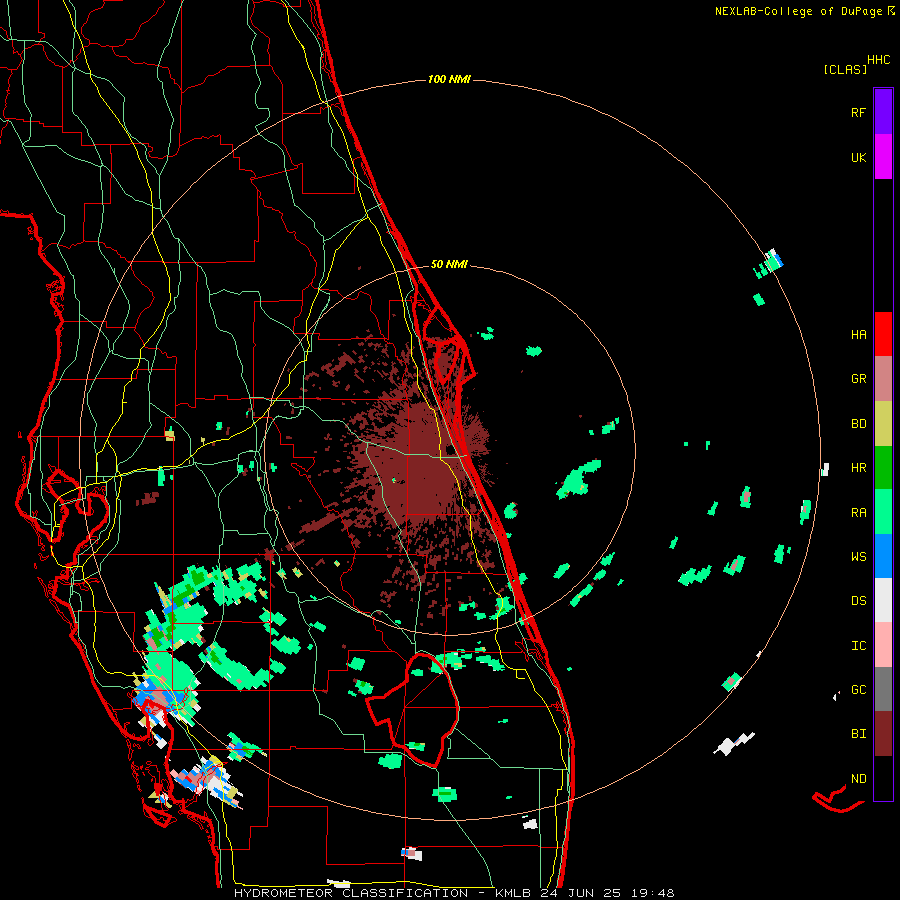Click the 50 NMI range ring label
Image resolution: width=900 pixels, height=900 pixels.
(x=449, y=264)
